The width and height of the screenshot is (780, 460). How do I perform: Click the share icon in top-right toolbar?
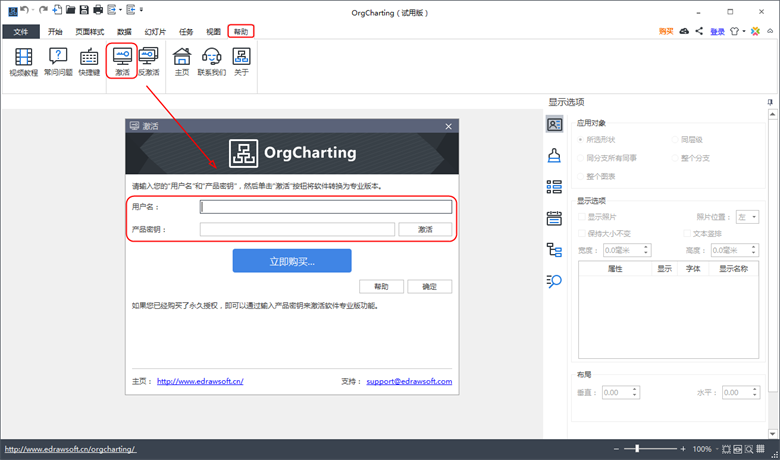(699, 31)
